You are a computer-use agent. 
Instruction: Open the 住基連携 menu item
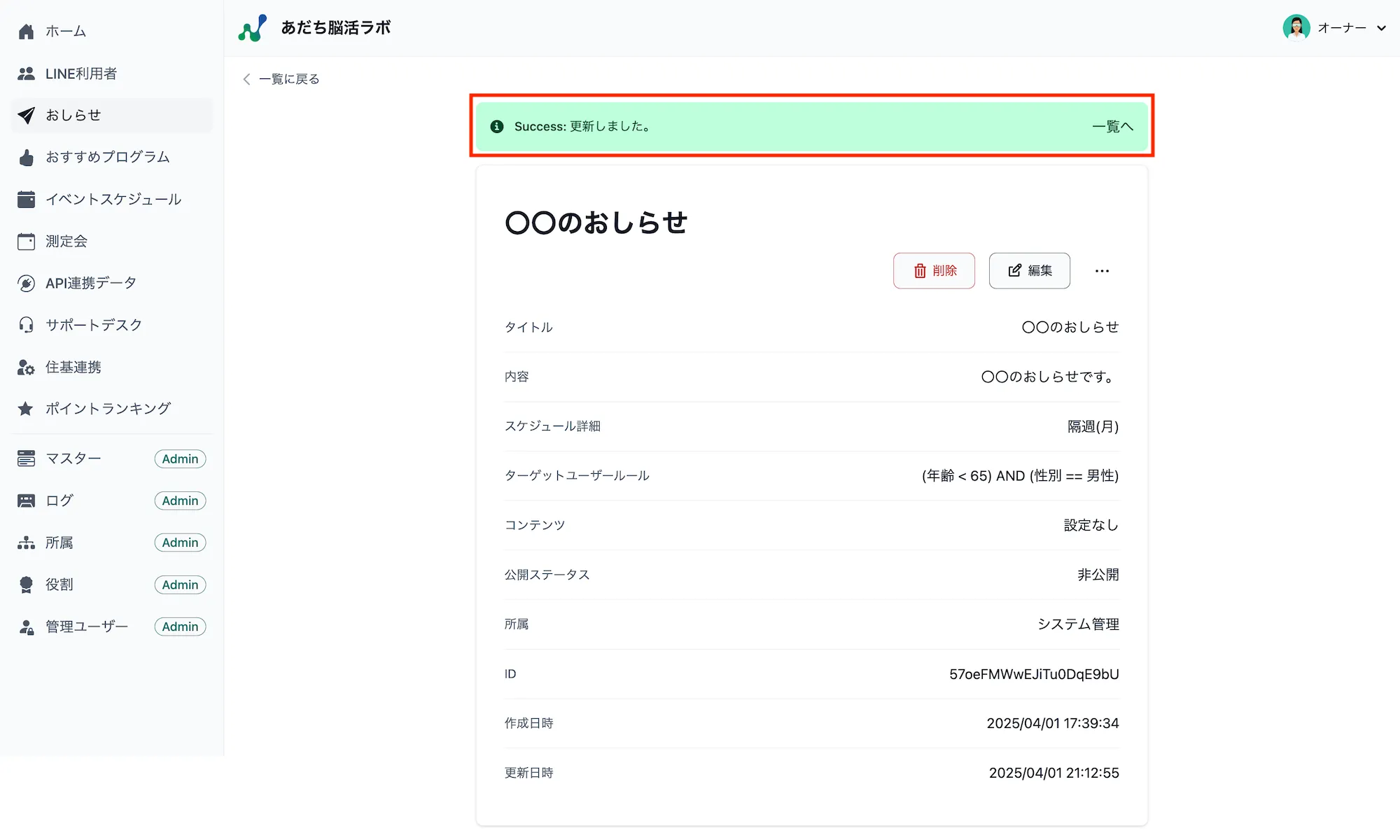(x=73, y=367)
